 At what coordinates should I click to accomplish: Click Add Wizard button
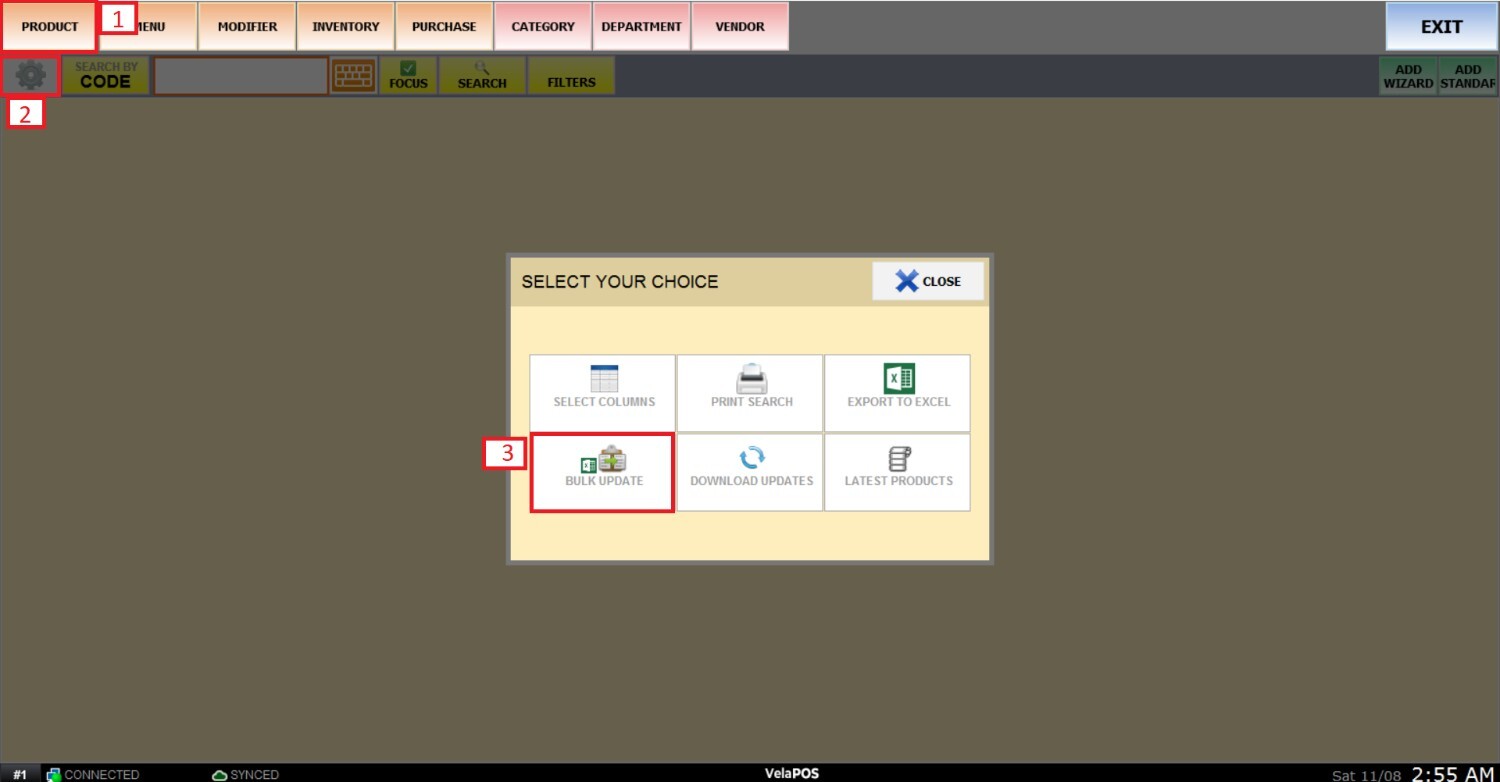[1408, 76]
